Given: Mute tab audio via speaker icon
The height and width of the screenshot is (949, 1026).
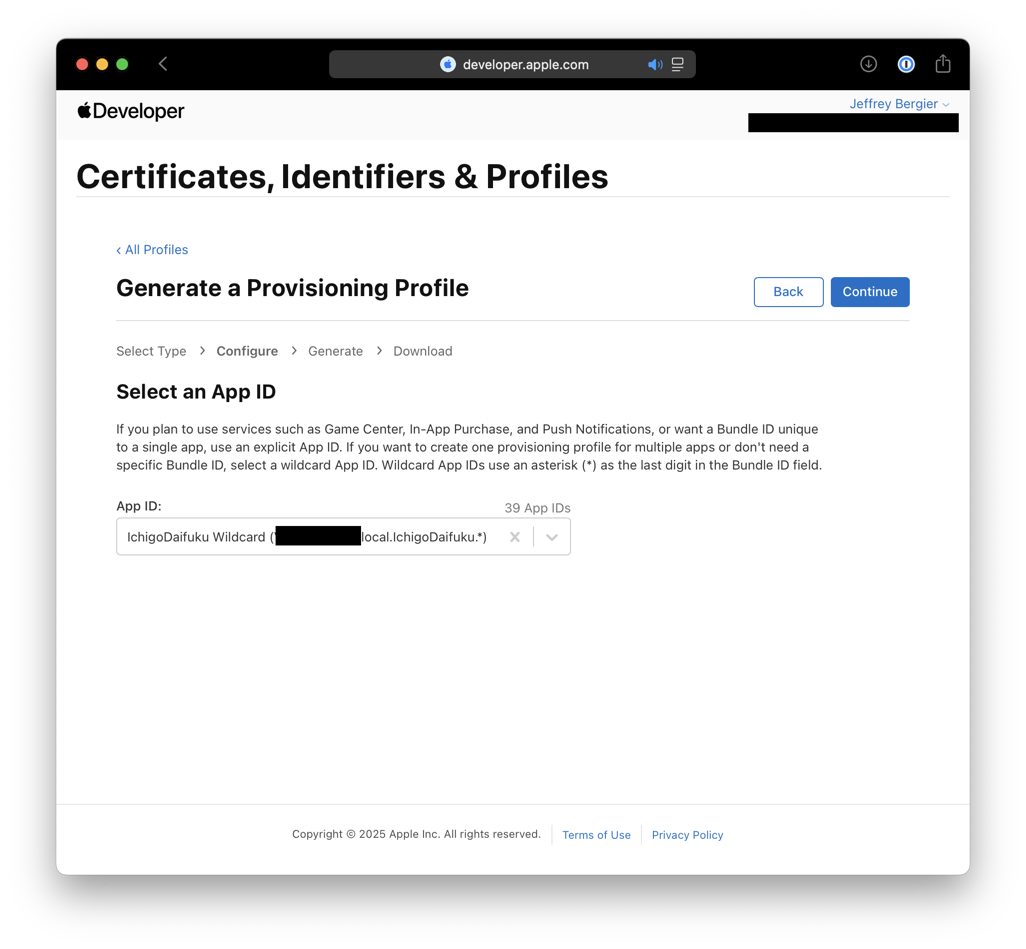Looking at the screenshot, I should 655,65.
